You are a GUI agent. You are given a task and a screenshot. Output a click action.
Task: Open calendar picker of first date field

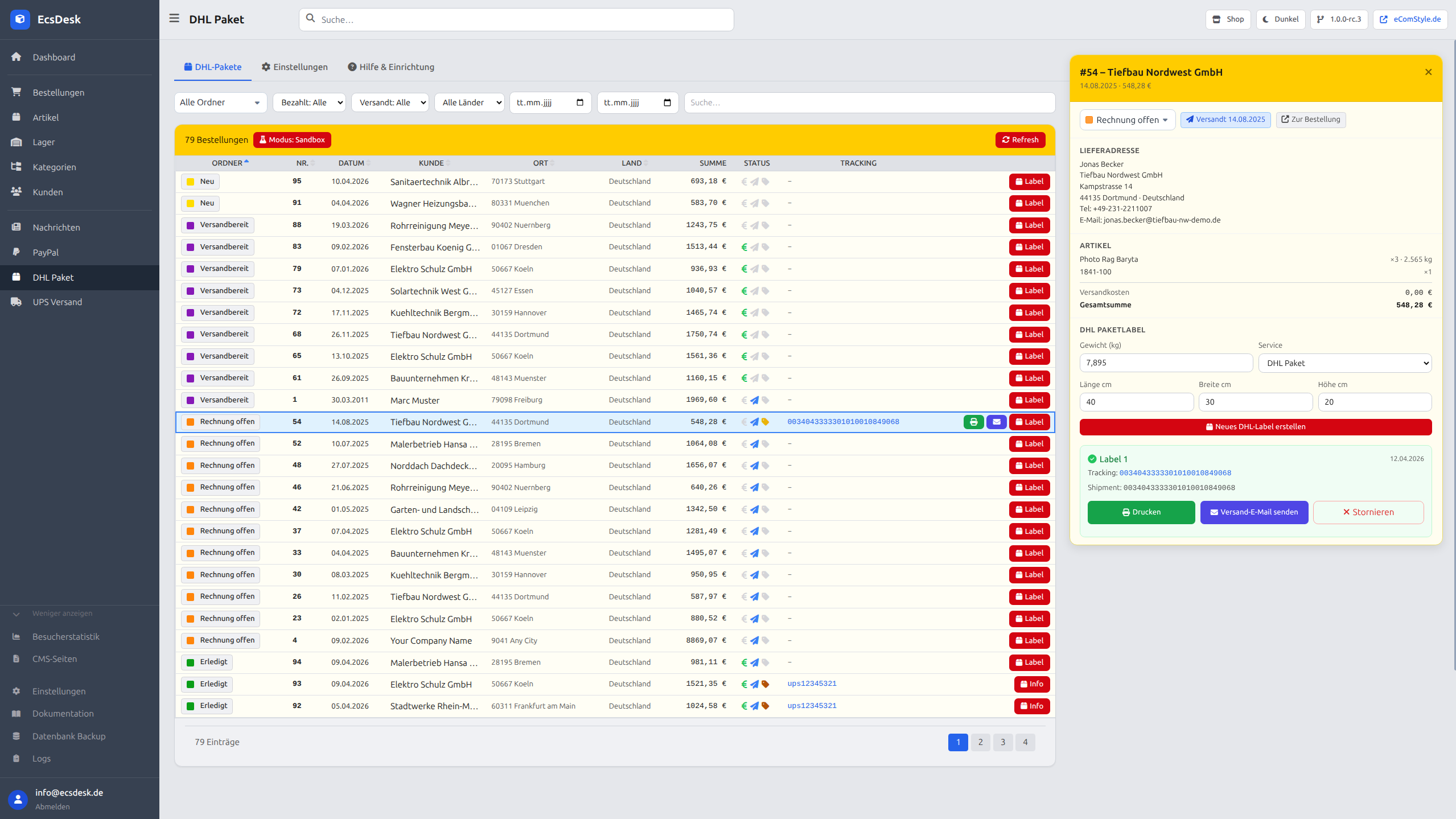point(580,102)
